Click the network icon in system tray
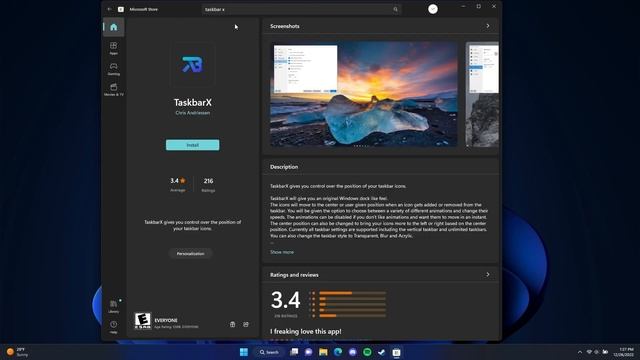The height and width of the screenshot is (360, 640). coord(589,352)
